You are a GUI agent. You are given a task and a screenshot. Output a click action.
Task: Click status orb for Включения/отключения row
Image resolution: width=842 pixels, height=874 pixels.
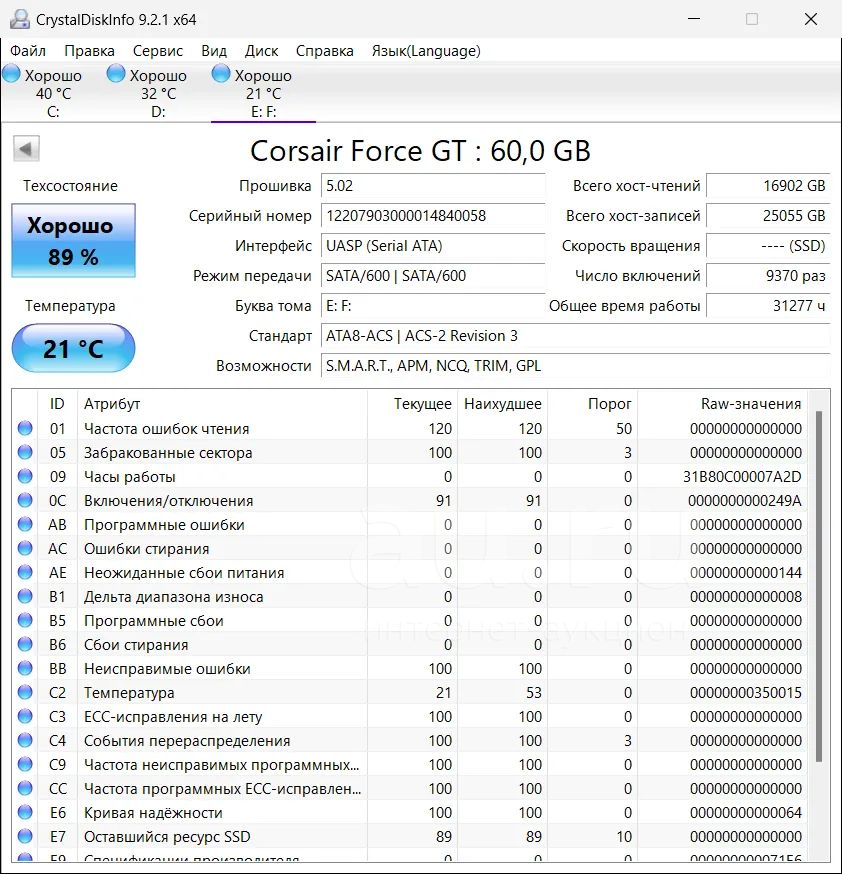(x=25, y=500)
